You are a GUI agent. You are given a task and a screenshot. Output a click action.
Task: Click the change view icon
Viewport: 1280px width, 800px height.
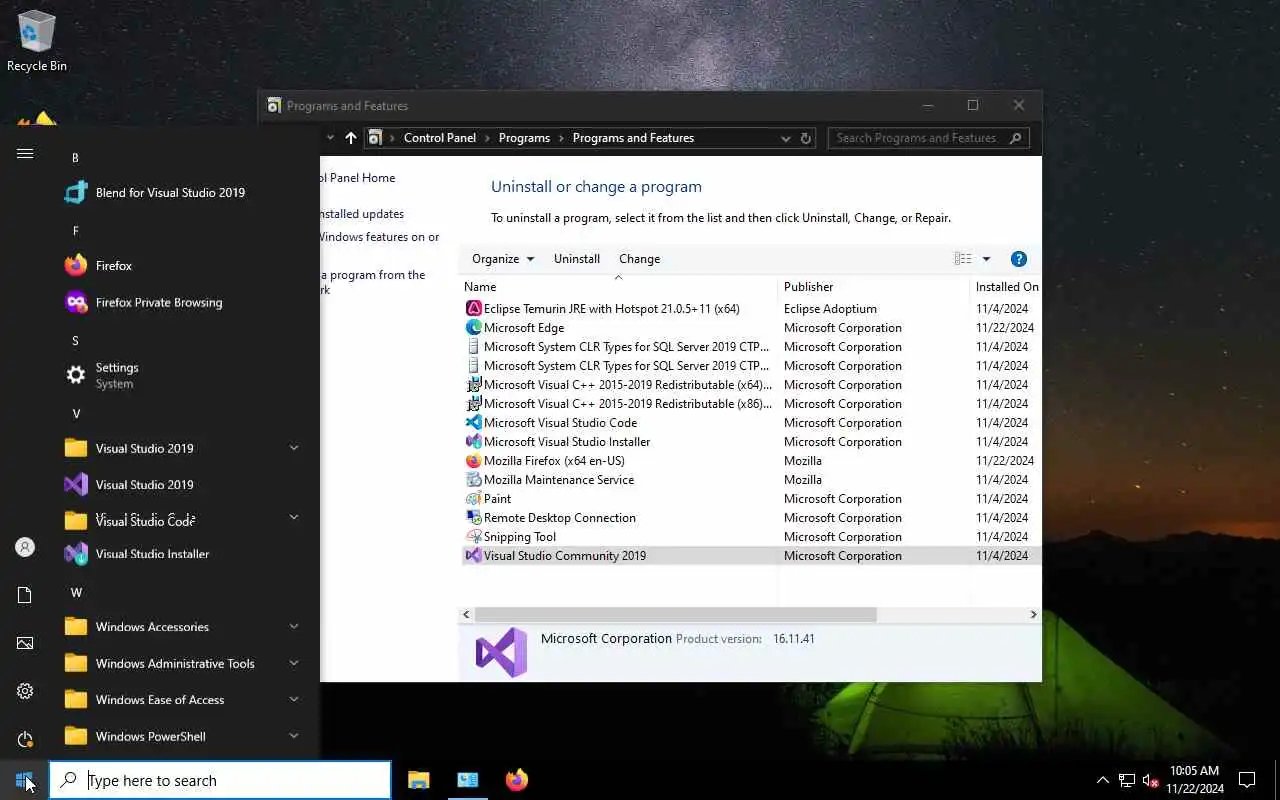coord(963,259)
